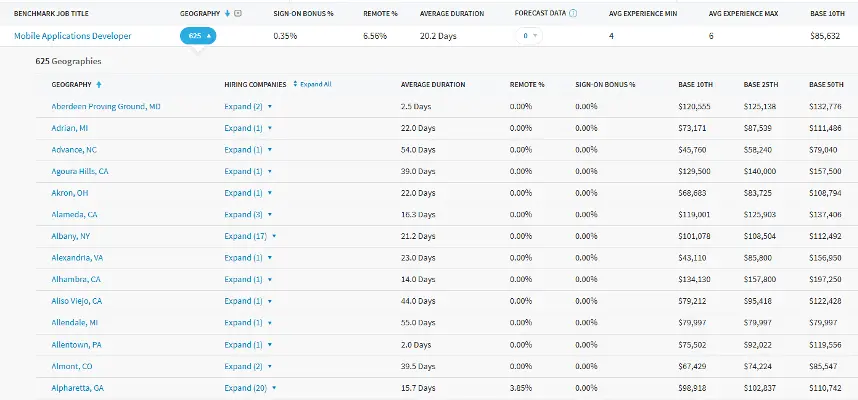858x400 pixels.
Task: Open the info icon next to FORECAST DATA
Action: [573, 14]
